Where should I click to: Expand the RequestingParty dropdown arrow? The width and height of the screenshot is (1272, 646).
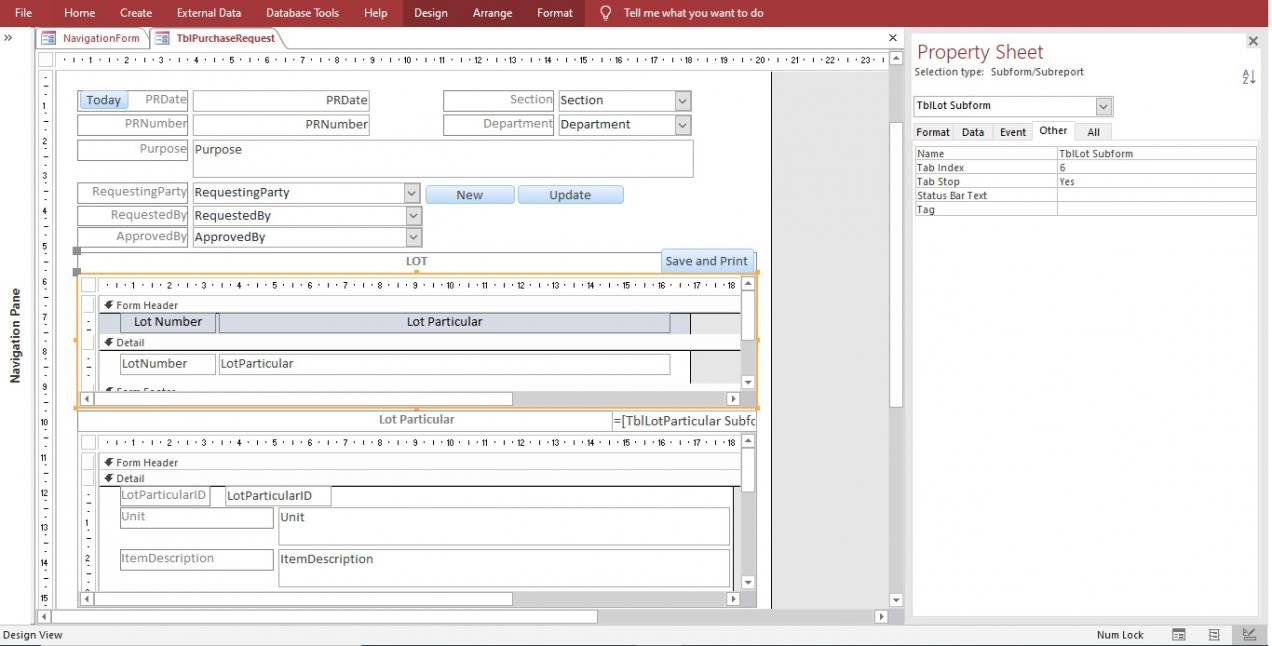point(412,193)
